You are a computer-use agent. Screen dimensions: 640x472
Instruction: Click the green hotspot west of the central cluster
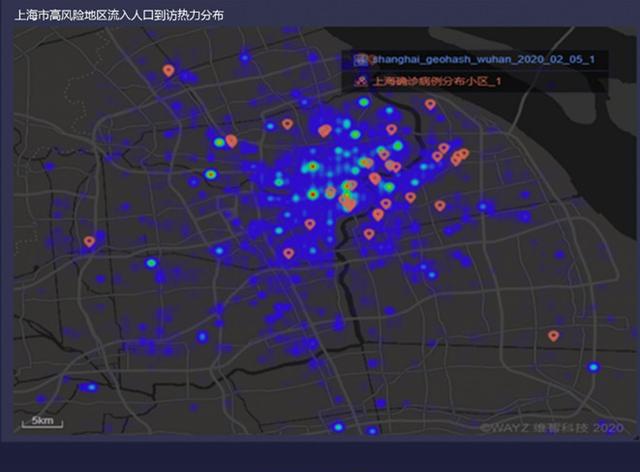tap(211, 175)
